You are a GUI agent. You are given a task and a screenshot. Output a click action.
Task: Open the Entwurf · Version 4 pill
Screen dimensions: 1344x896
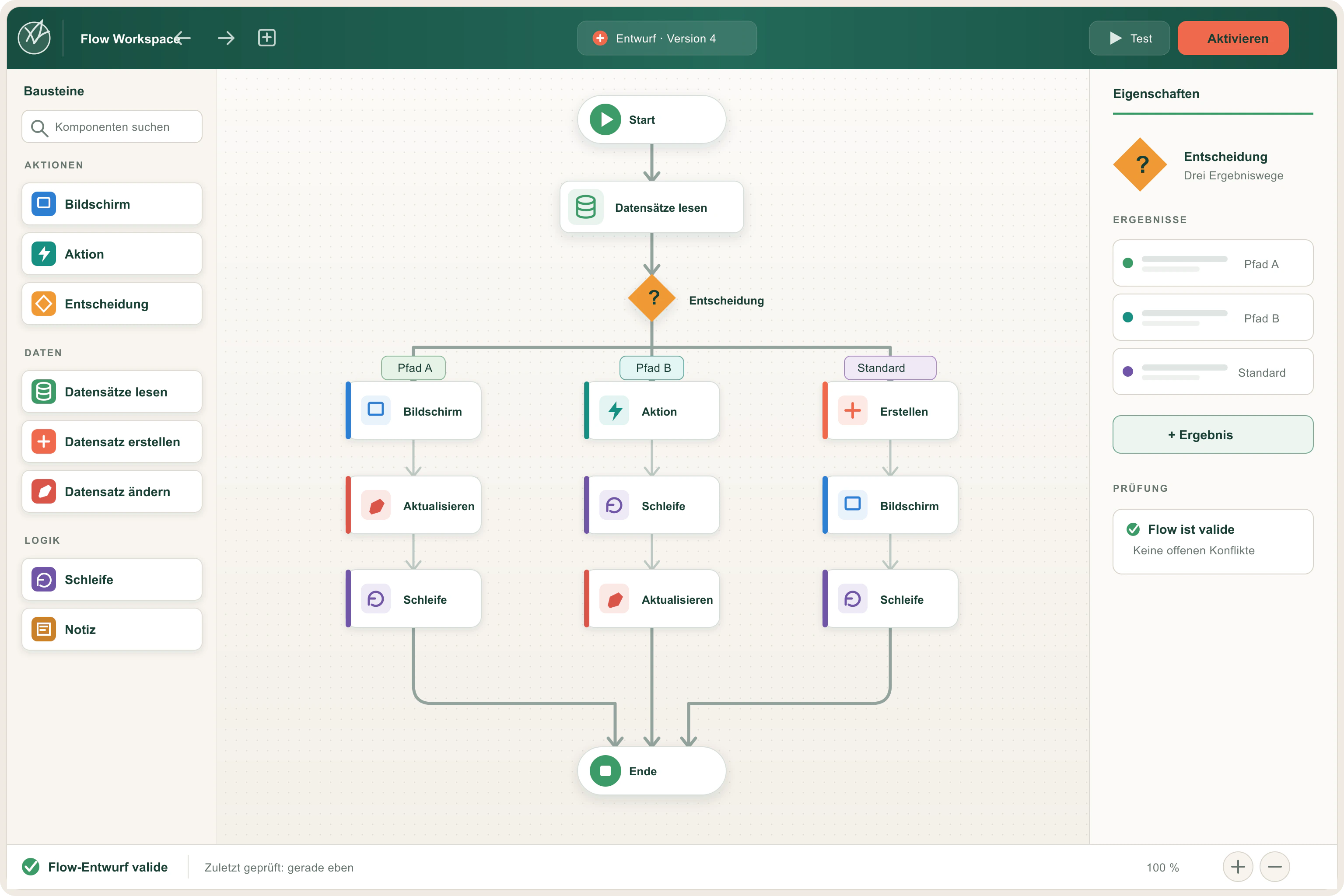pos(667,38)
